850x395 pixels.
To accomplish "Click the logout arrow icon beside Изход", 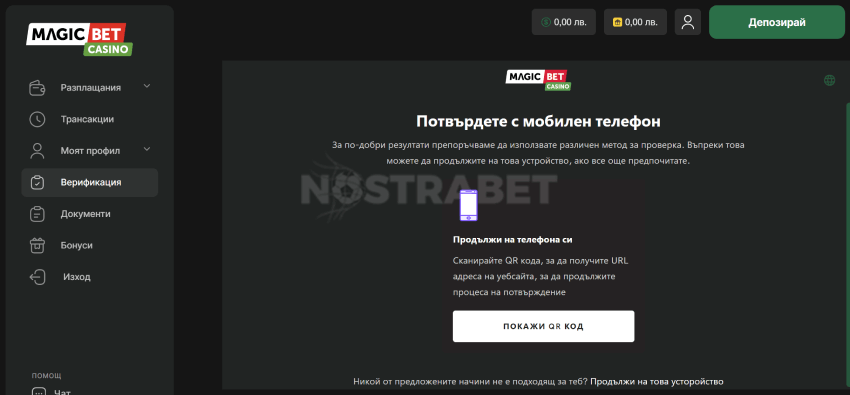I will click(37, 277).
